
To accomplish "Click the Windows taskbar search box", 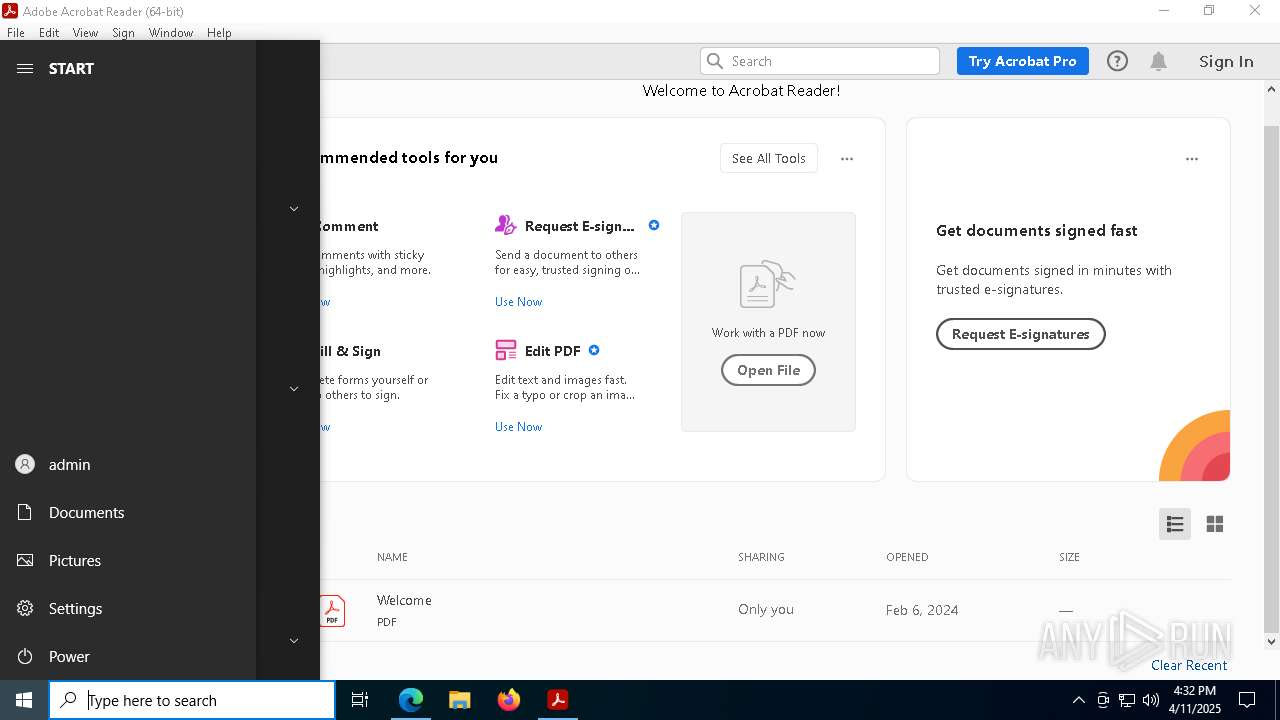I will 192,700.
